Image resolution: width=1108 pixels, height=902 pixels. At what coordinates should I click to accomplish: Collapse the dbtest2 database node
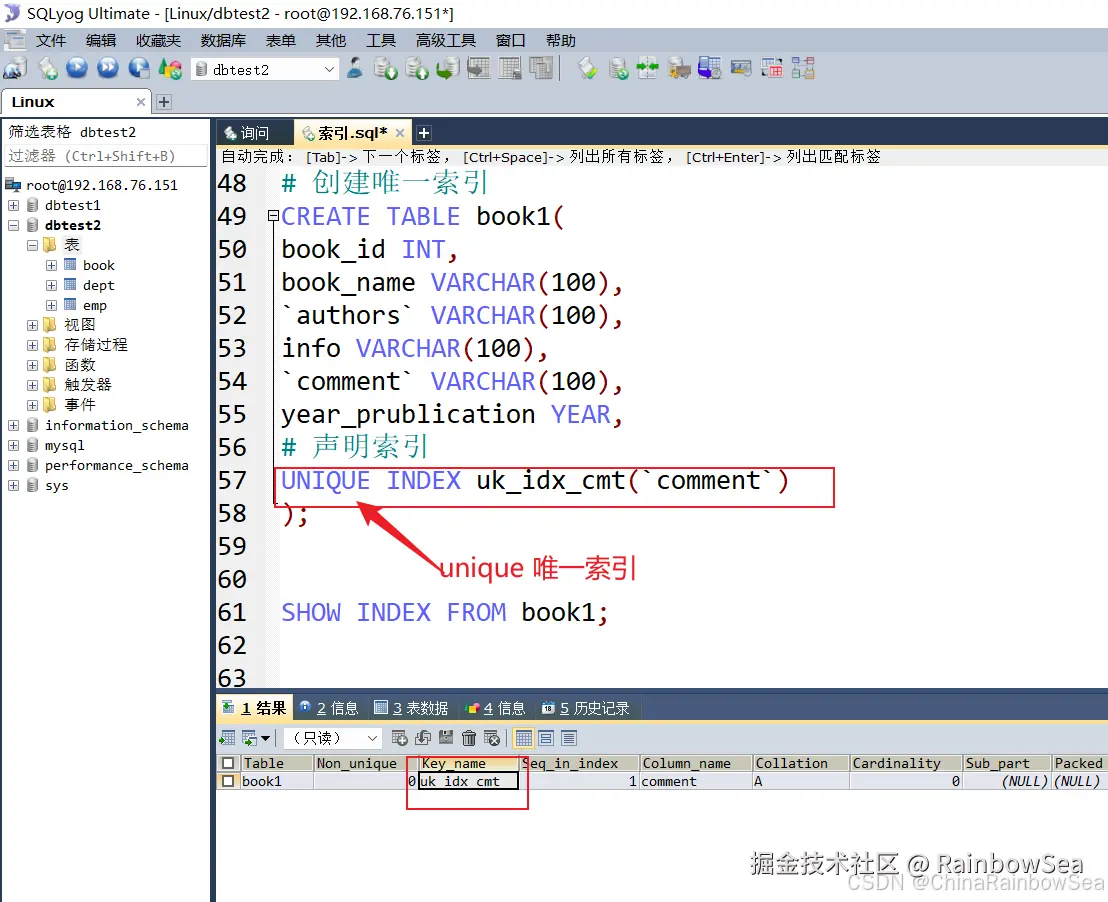13,225
